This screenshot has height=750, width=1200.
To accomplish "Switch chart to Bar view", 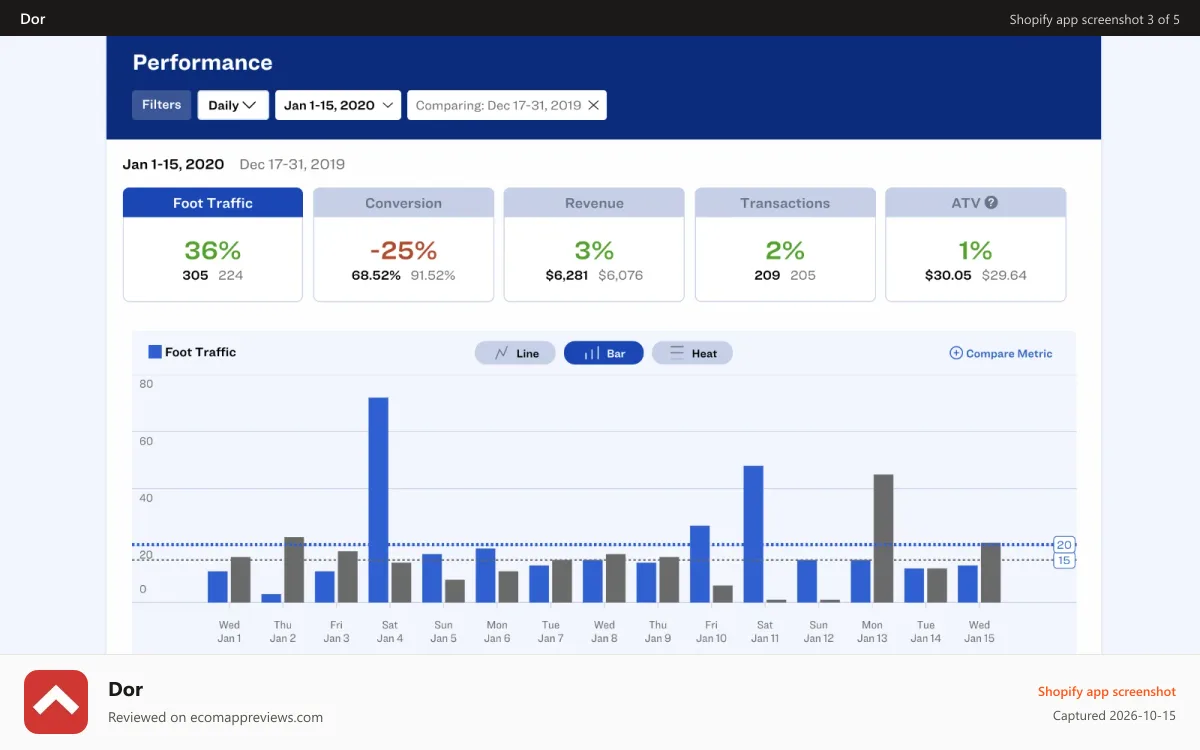I will [604, 353].
